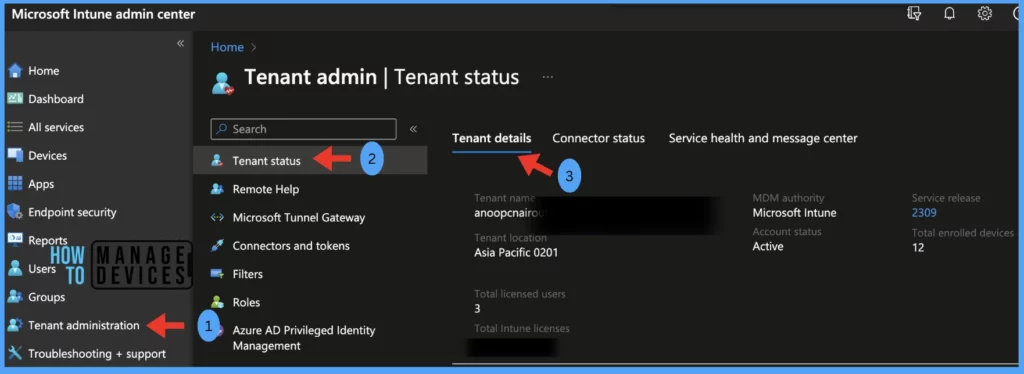Open the Troubleshooting + support navigation item
Screen dimensions: 1024x374
pyautogui.click(x=97, y=354)
